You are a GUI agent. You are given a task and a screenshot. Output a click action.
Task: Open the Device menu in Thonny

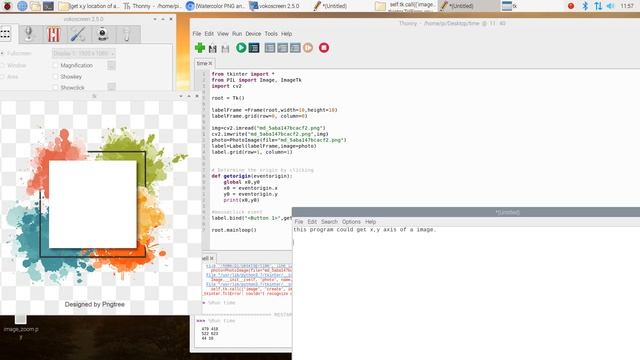(253, 34)
